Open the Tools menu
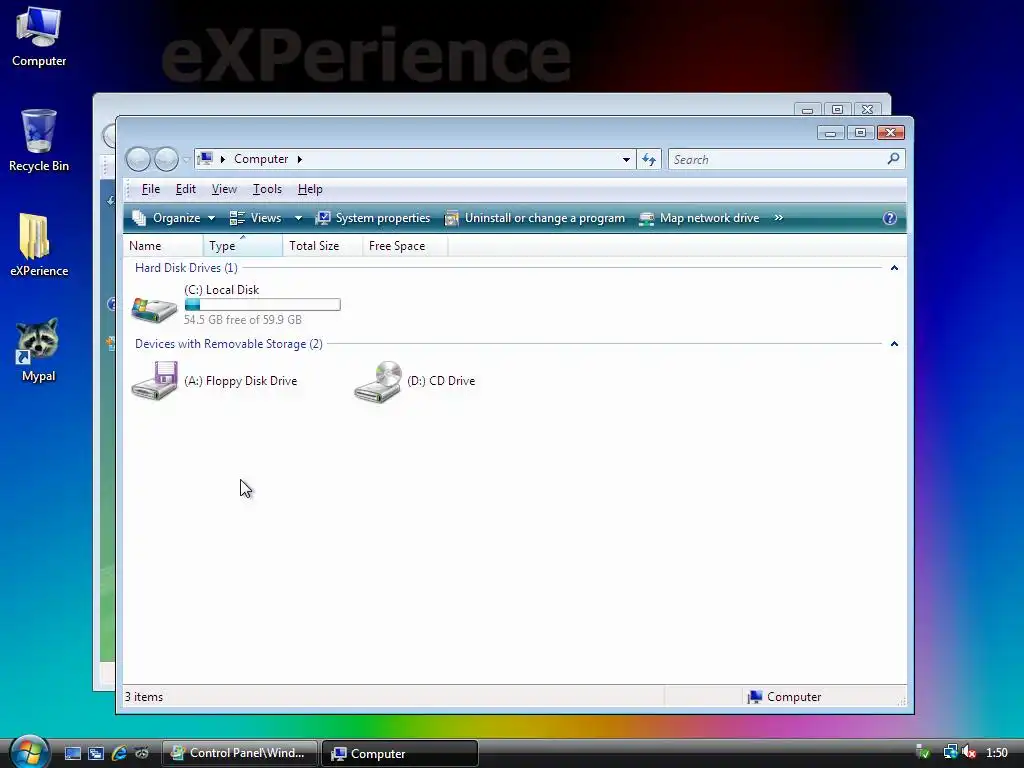1024x768 pixels. pos(267,189)
